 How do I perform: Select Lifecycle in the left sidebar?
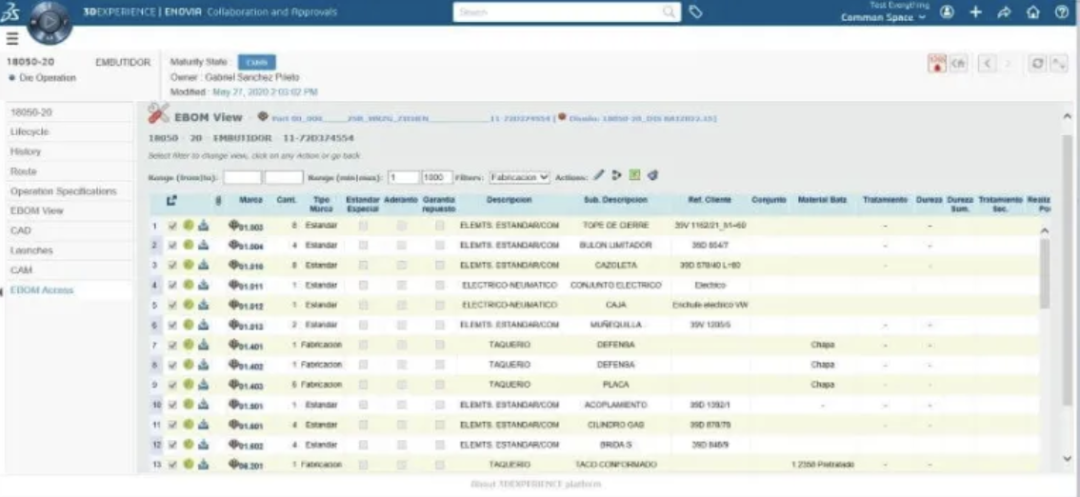[30, 132]
